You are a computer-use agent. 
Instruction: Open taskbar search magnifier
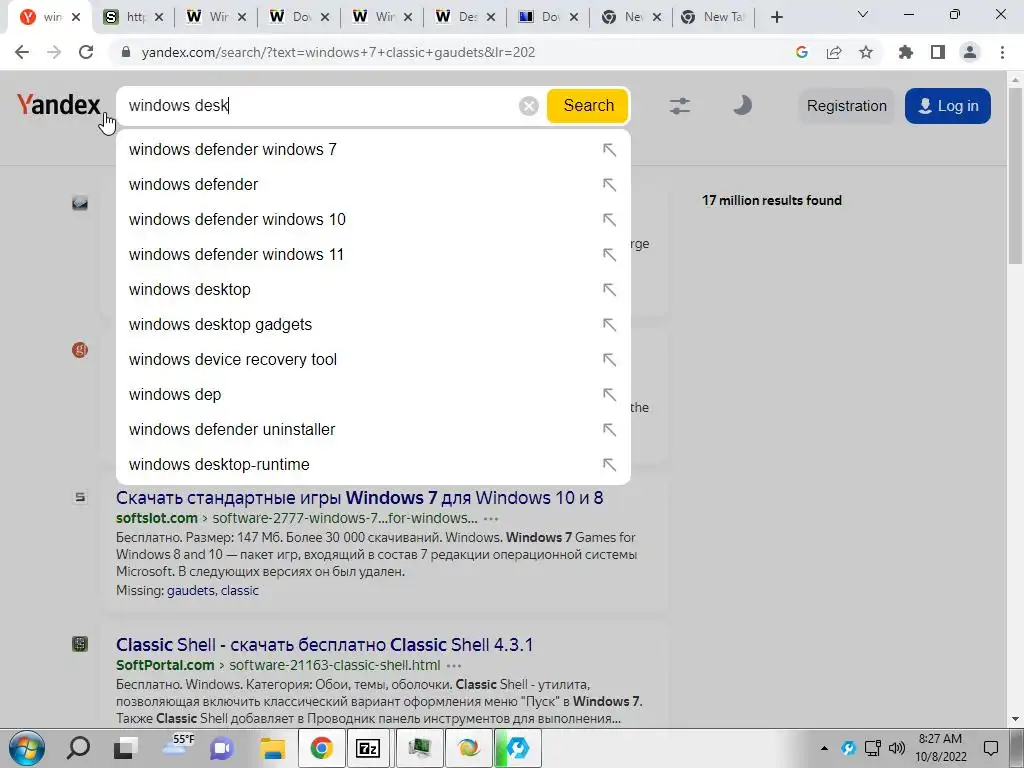(x=78, y=748)
